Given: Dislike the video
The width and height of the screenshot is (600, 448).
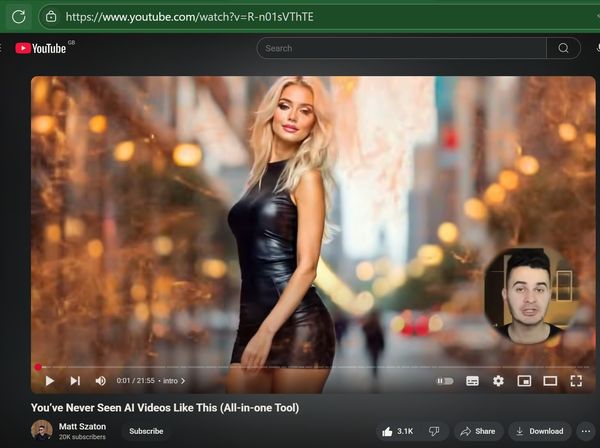Looking at the screenshot, I should (434, 431).
